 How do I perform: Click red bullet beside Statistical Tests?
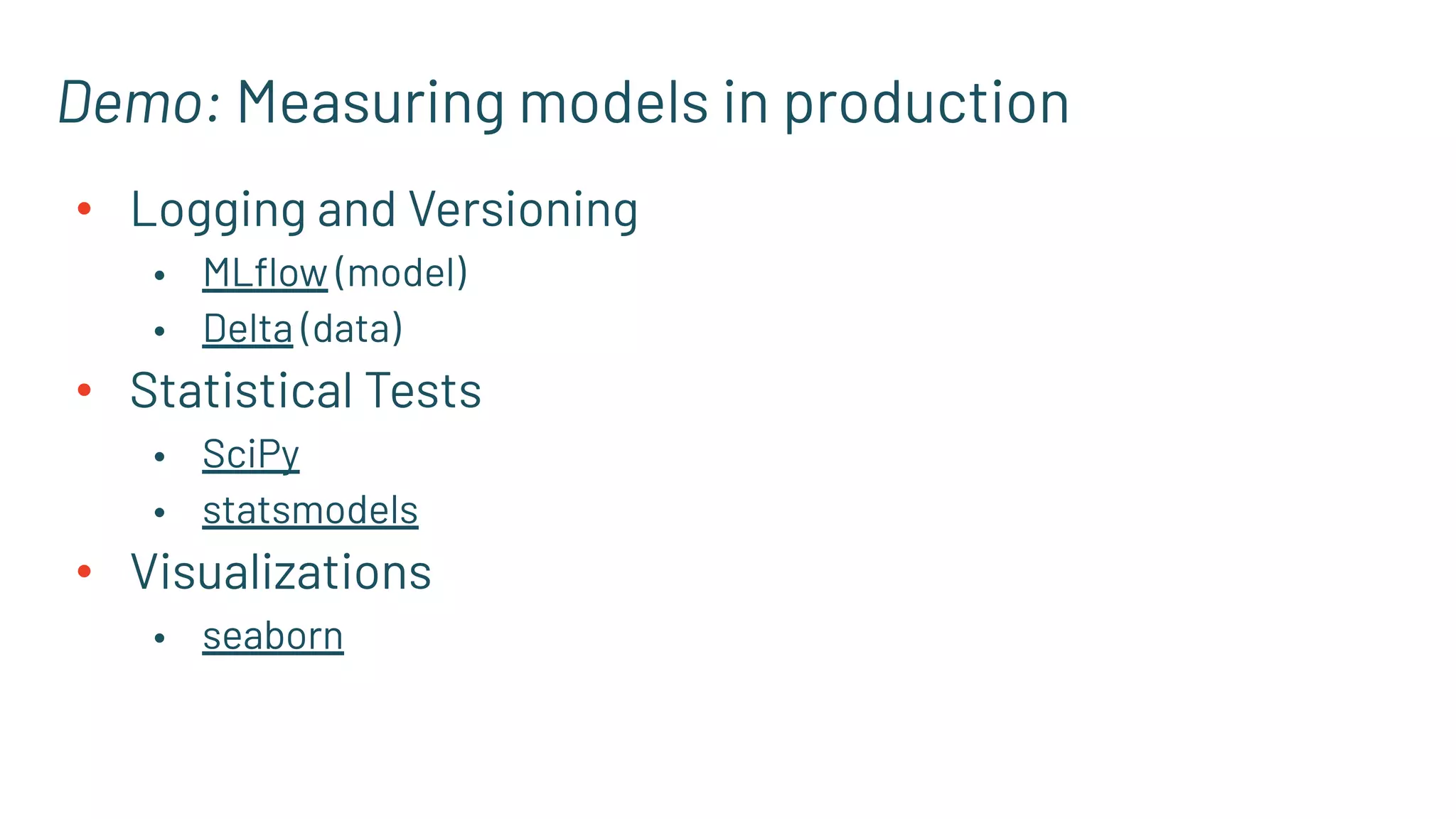click(84, 390)
